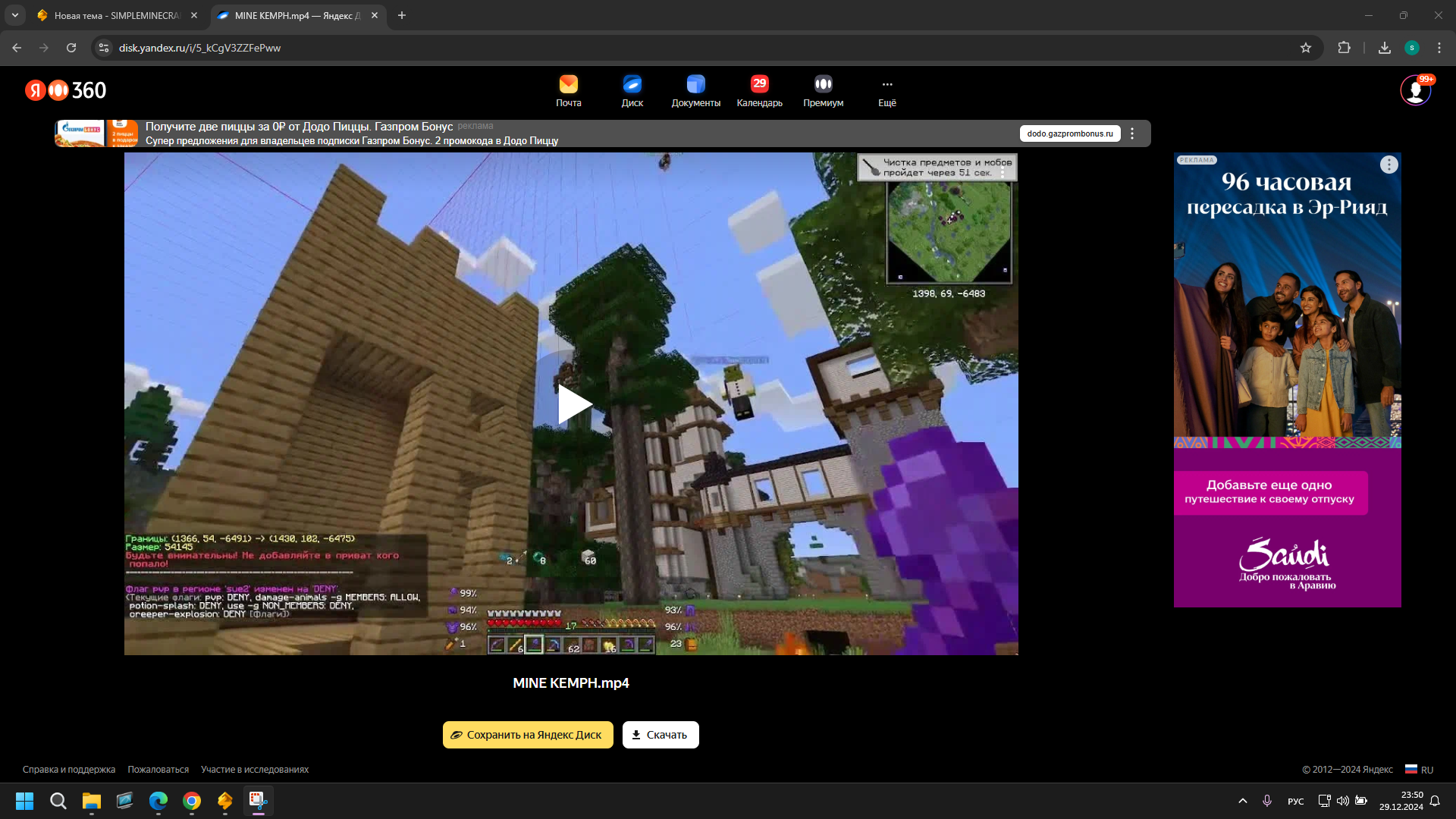Open Yandex Почта mail icon

click(568, 84)
